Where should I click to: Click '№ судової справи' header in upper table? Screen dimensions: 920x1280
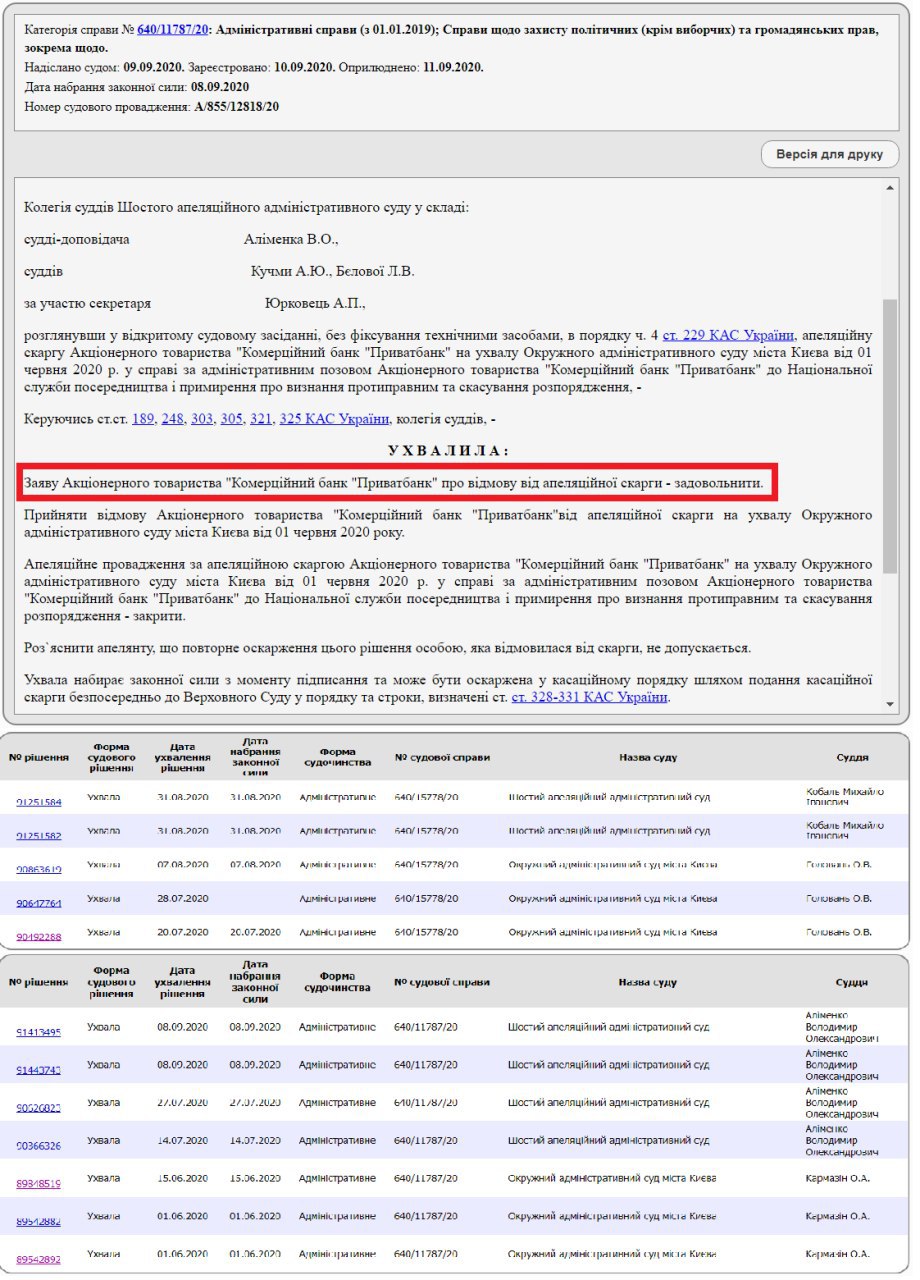pyautogui.click(x=442, y=757)
